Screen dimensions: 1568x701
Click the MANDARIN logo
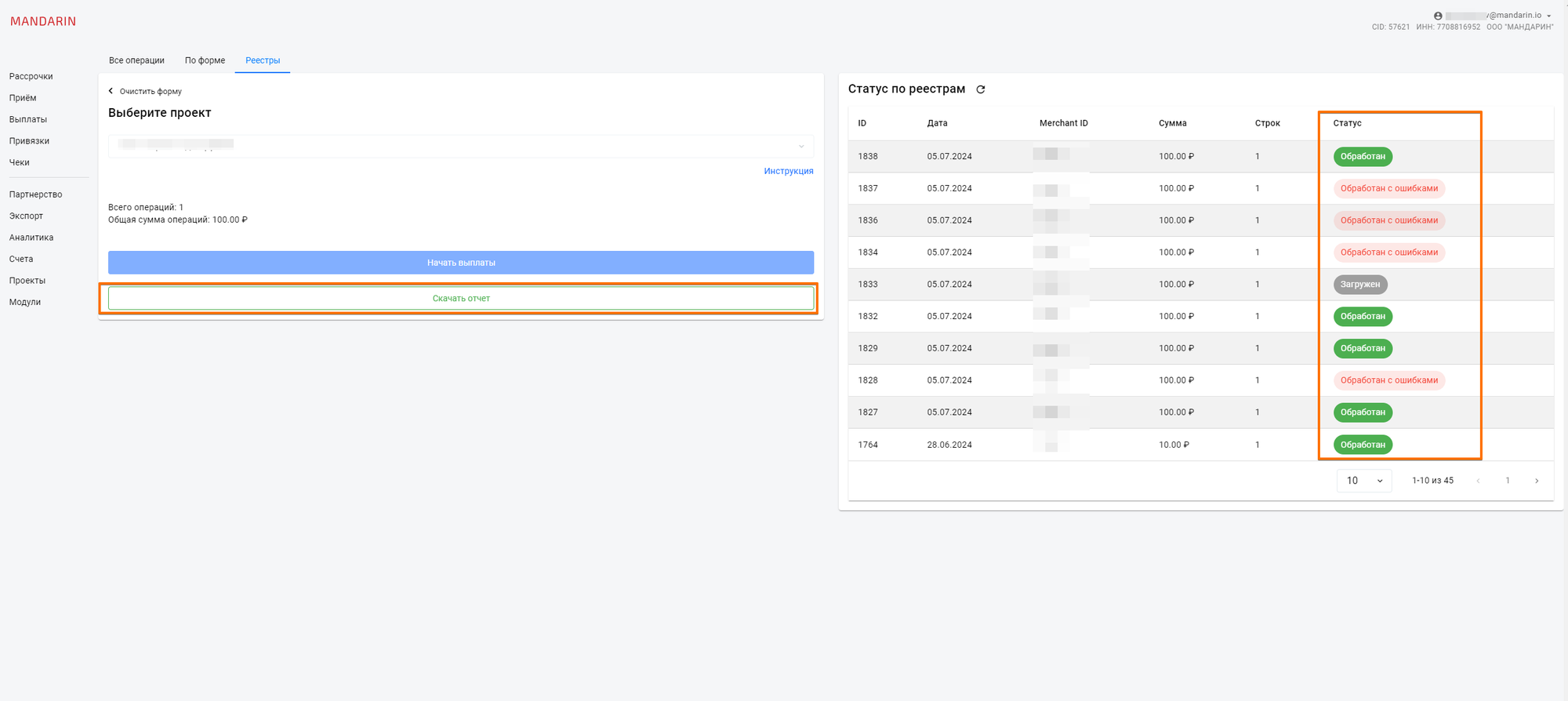(x=43, y=21)
